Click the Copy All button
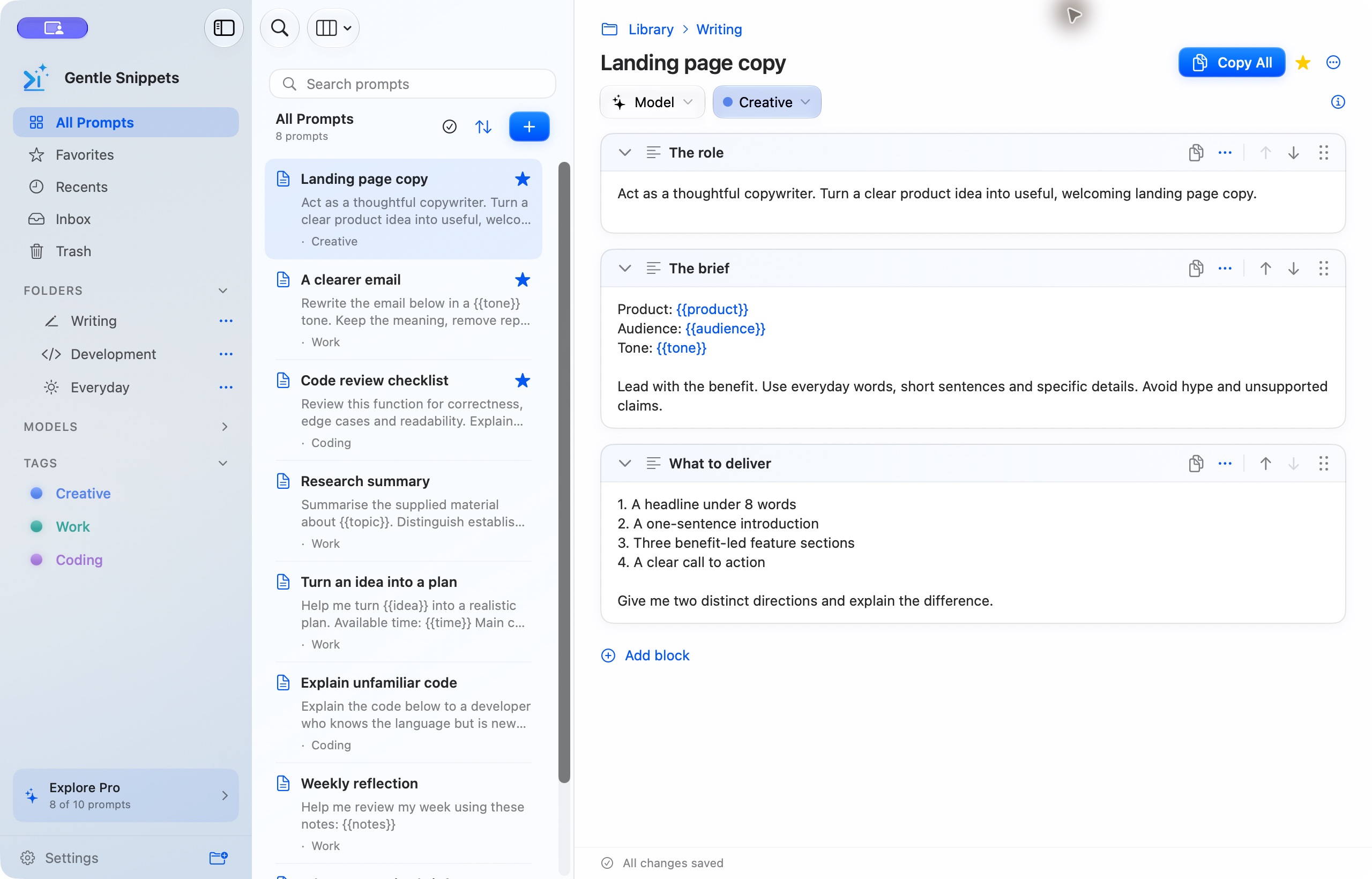 pyautogui.click(x=1232, y=62)
